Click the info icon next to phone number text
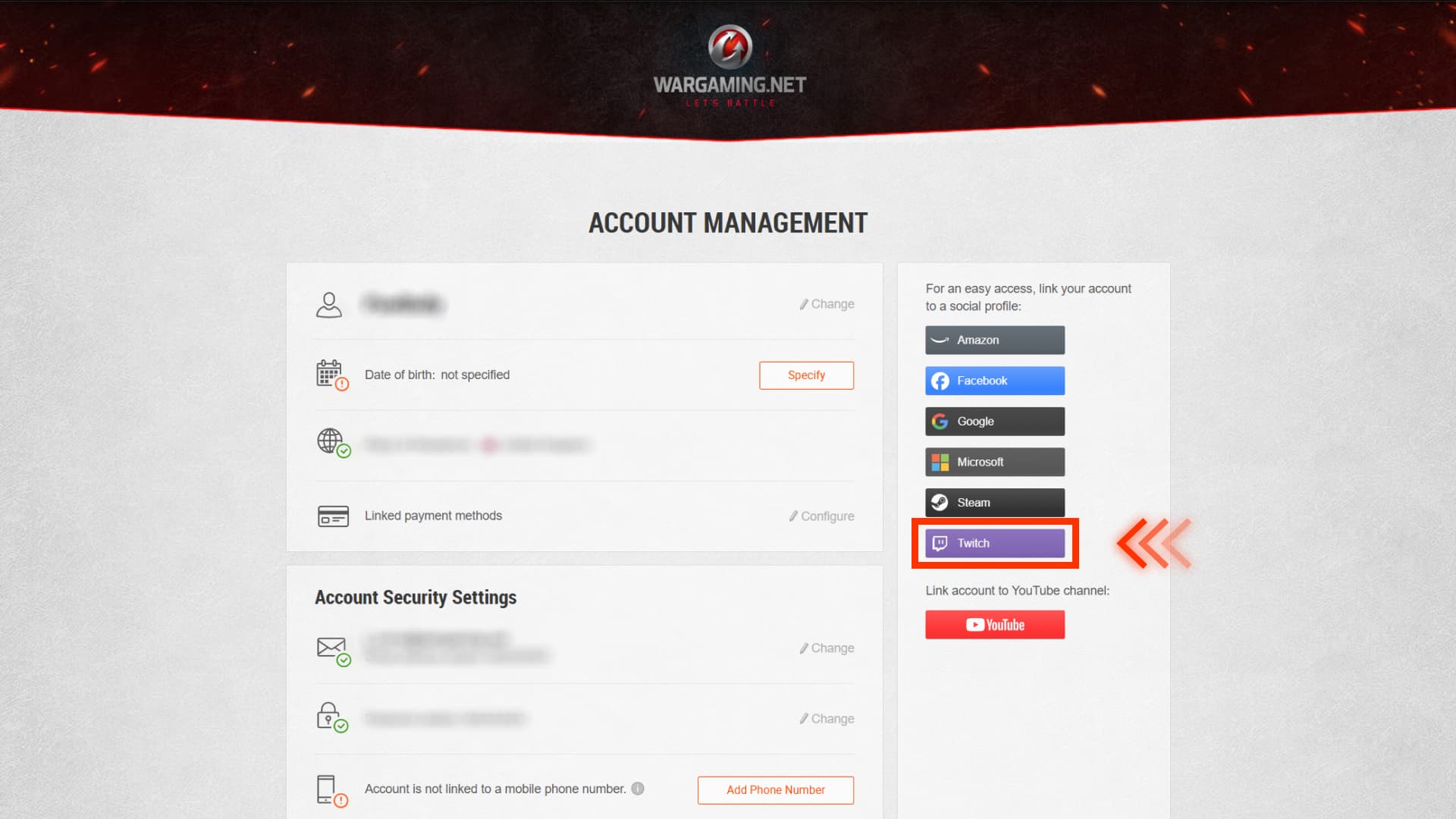 pos(638,789)
